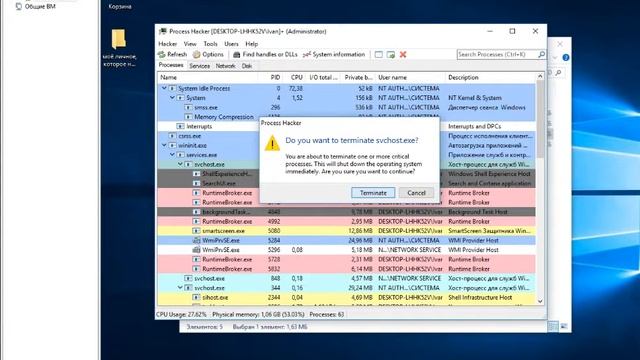Screen dimensions: 640x360
Task: Sort by Description column header
Action: coord(491,77)
